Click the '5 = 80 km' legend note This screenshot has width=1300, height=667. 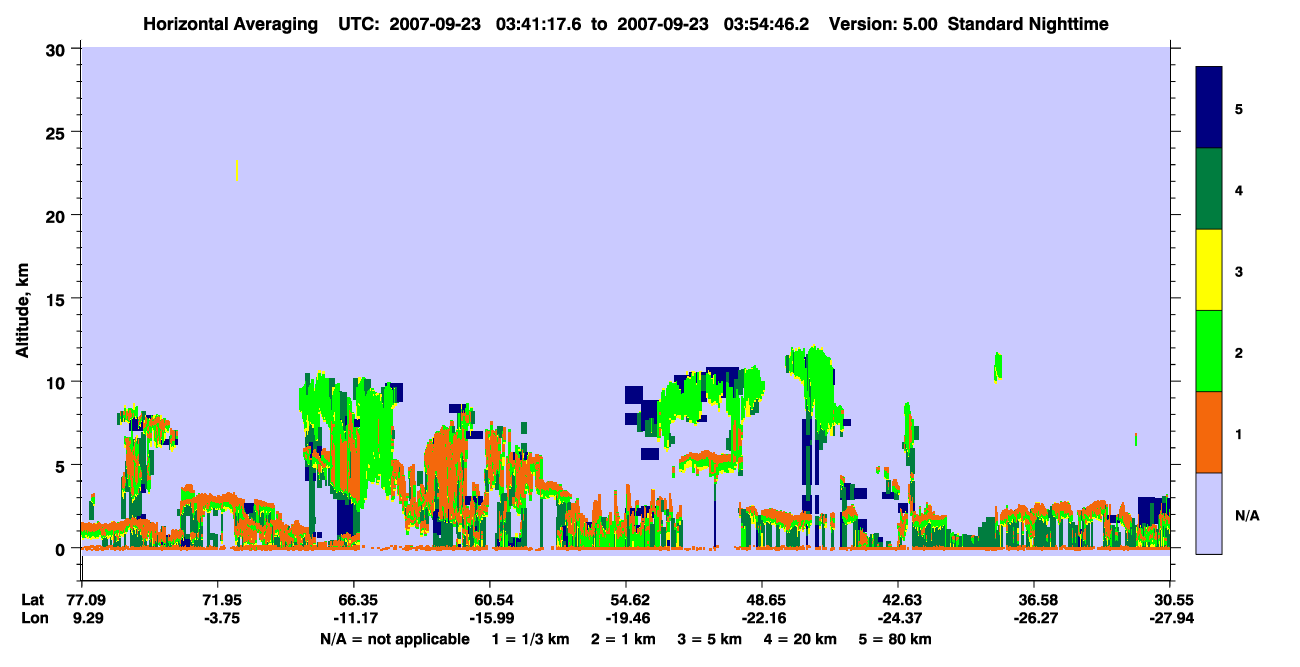tap(895, 639)
